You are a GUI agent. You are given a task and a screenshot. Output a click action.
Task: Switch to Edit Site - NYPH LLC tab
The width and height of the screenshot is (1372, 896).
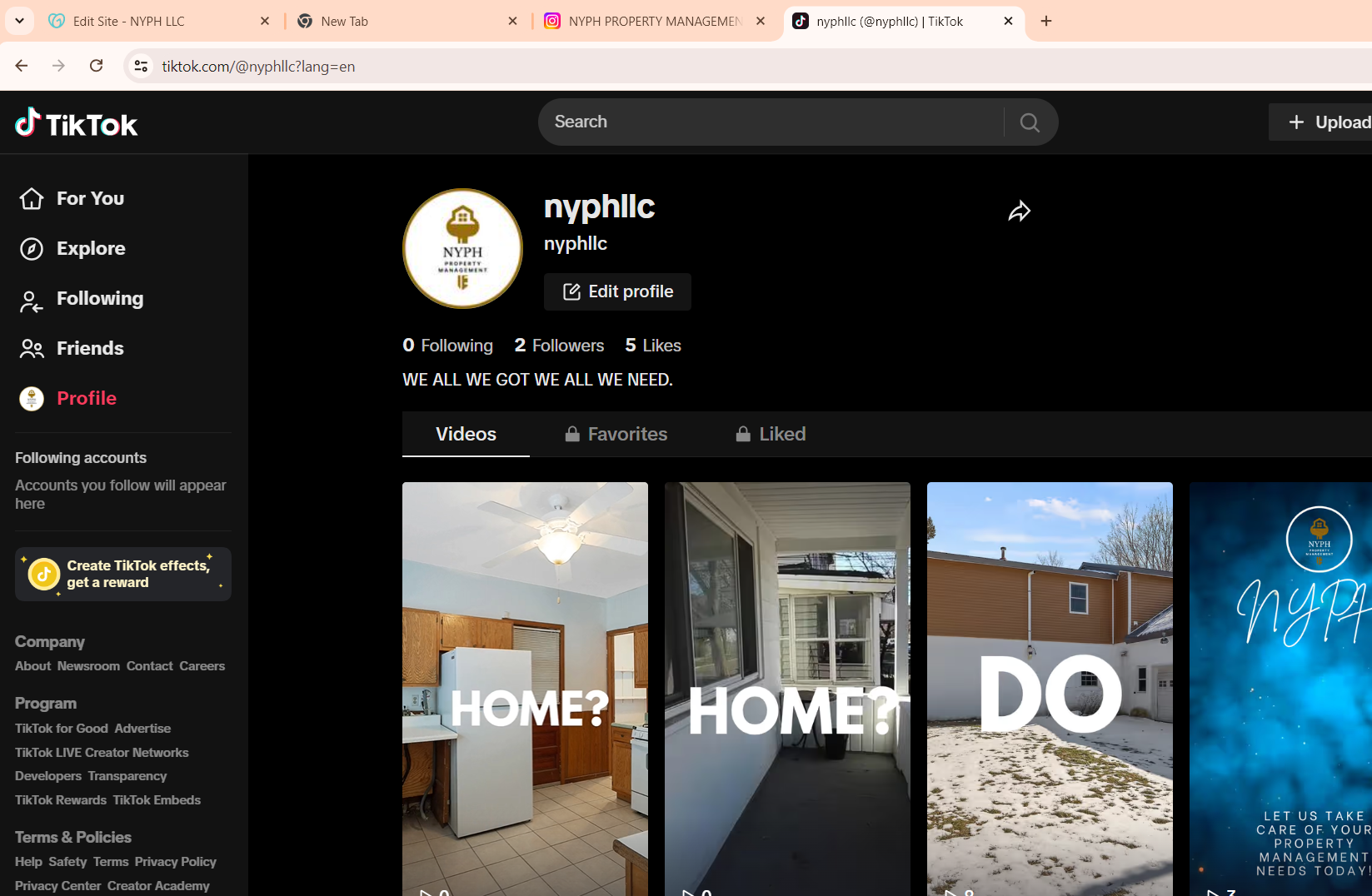tap(158, 21)
